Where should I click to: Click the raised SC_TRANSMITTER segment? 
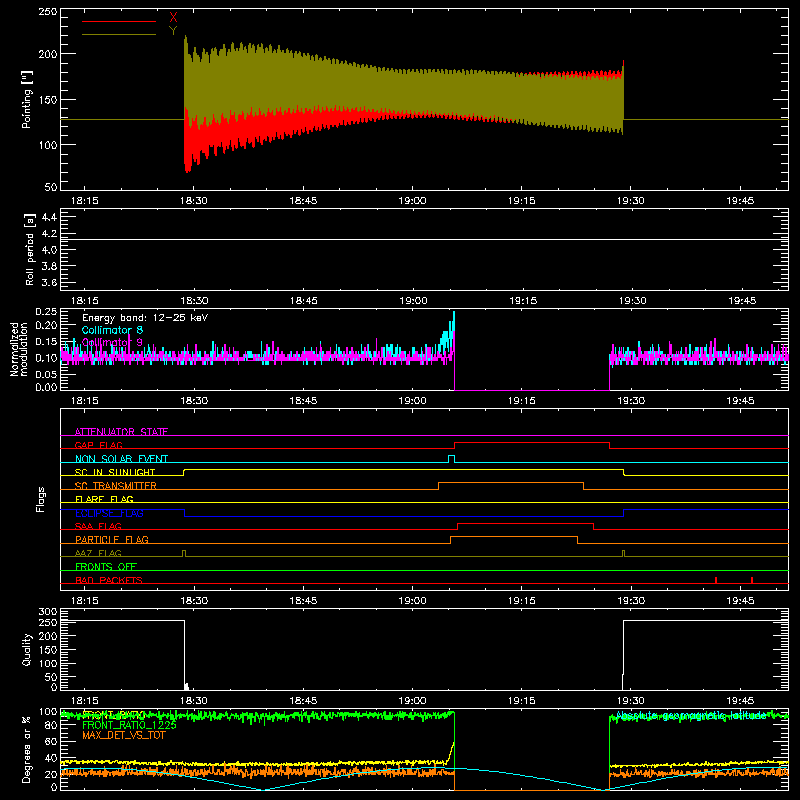[x=511, y=483]
